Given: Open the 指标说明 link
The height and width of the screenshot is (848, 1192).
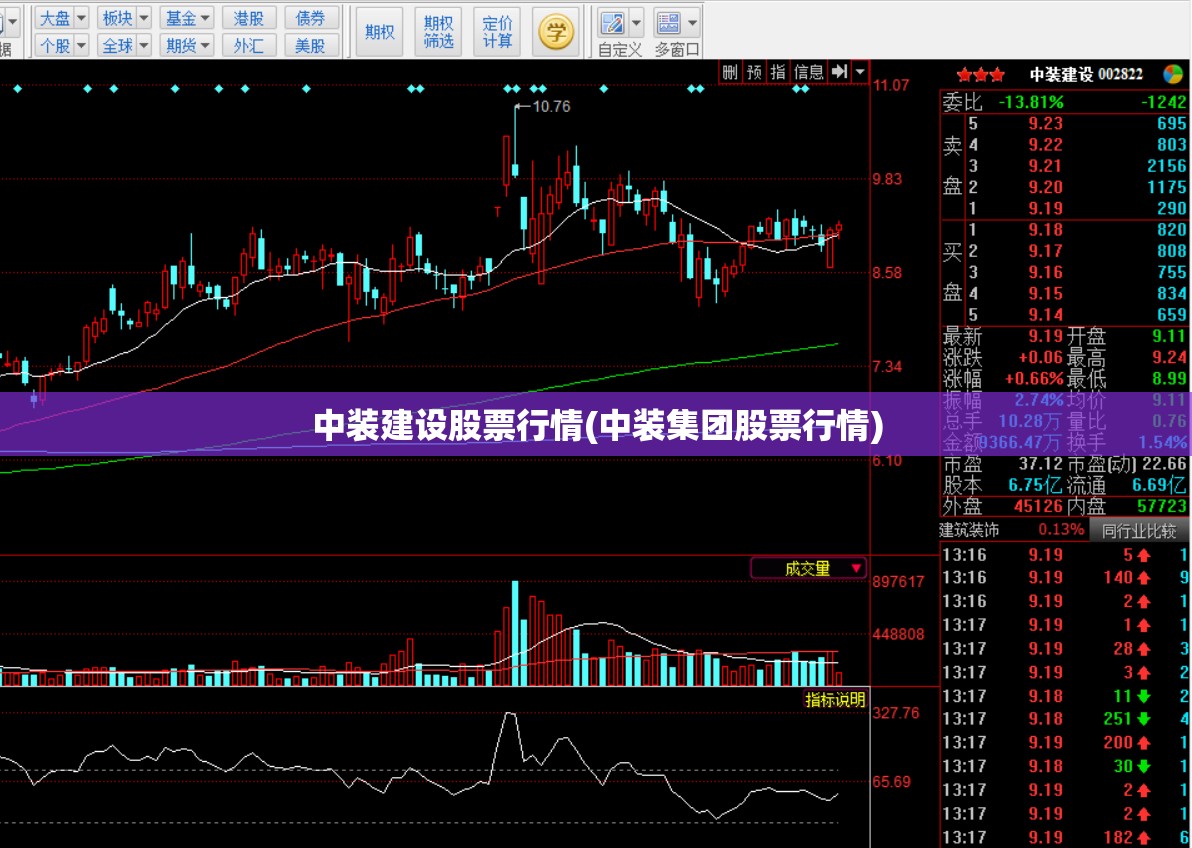Looking at the screenshot, I should pos(835,700).
